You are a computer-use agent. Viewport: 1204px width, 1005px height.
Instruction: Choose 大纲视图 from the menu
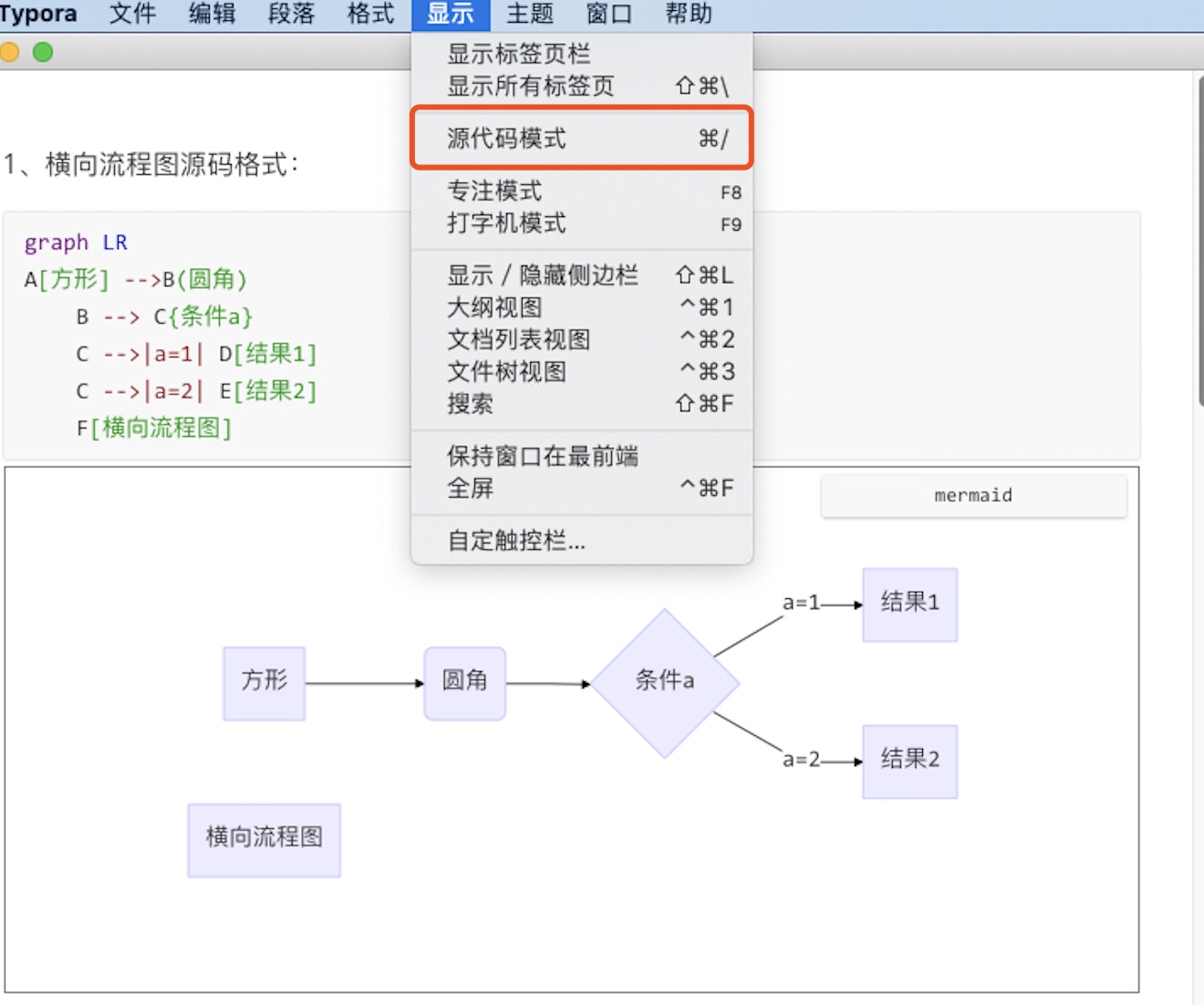[582, 307]
